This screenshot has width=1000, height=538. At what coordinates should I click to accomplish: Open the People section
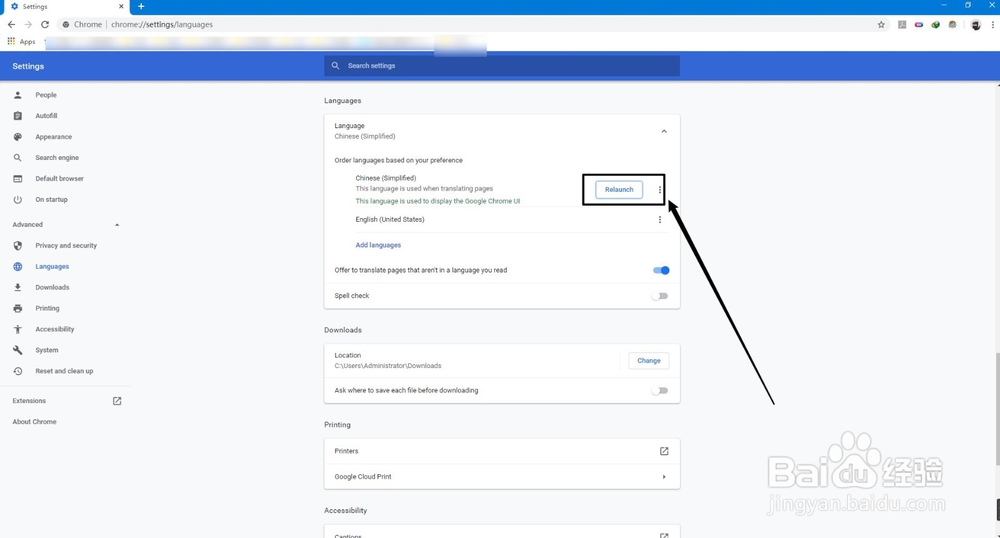46,95
